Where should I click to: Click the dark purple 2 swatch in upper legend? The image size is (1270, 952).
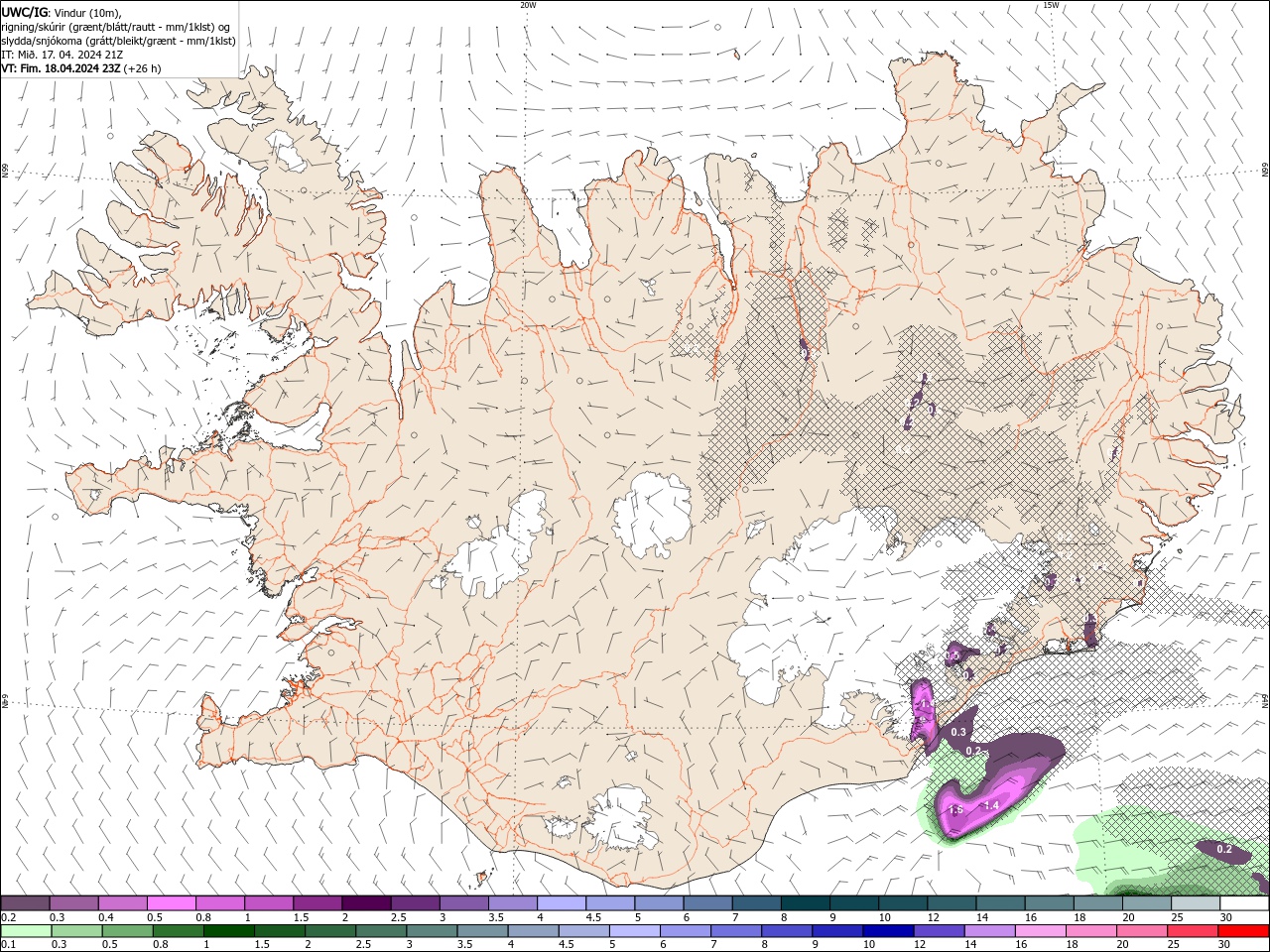coord(366,903)
